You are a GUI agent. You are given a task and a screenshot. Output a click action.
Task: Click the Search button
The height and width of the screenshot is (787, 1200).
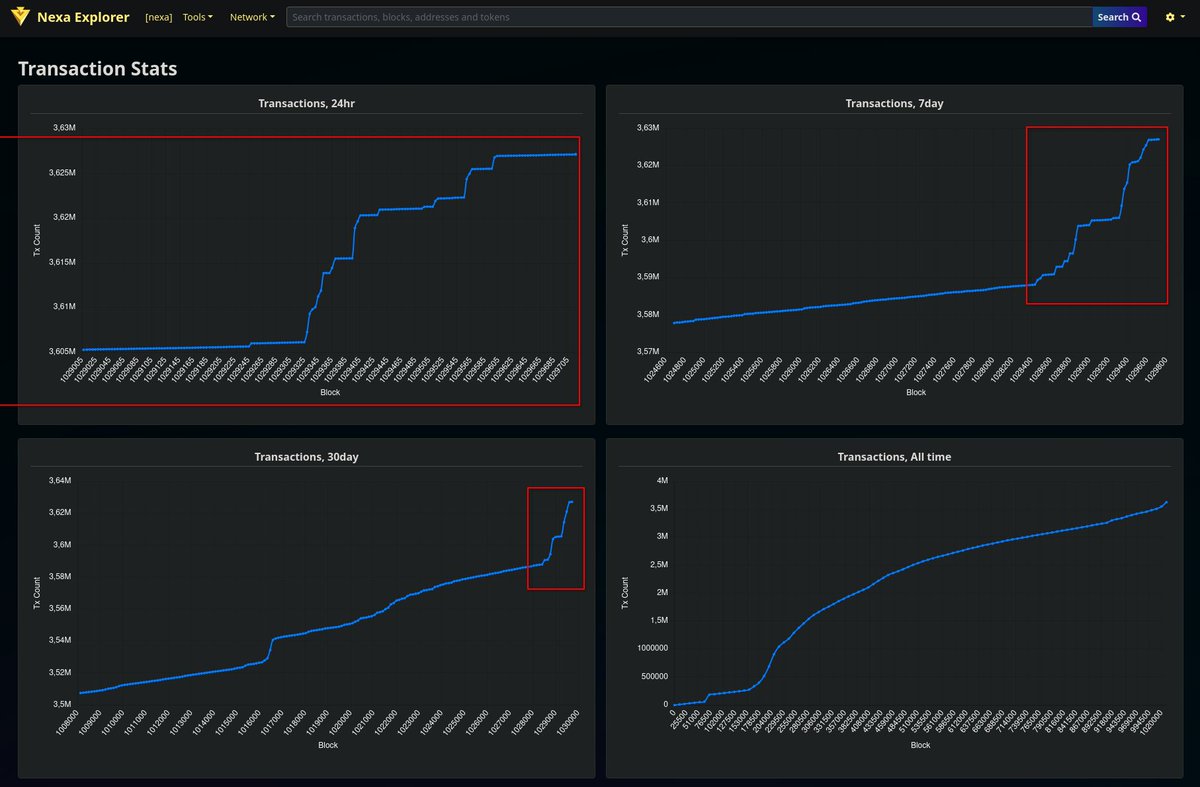click(1119, 17)
